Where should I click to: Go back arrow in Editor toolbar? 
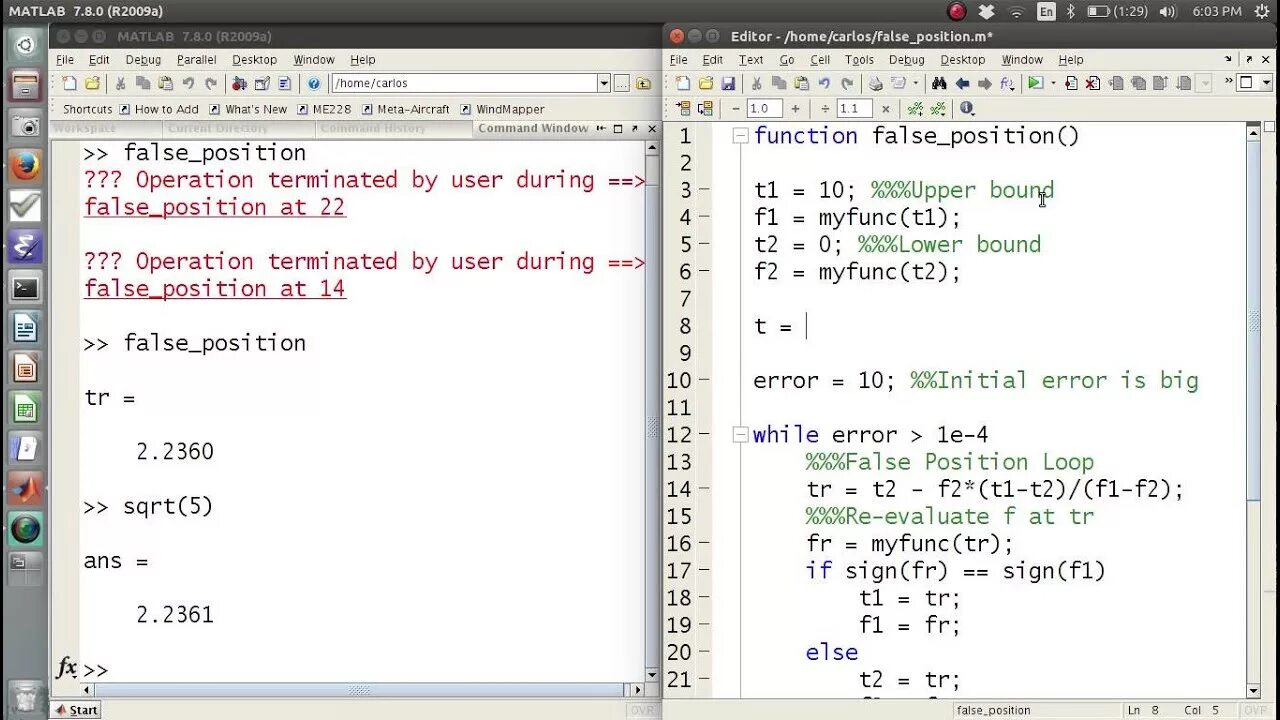962,83
